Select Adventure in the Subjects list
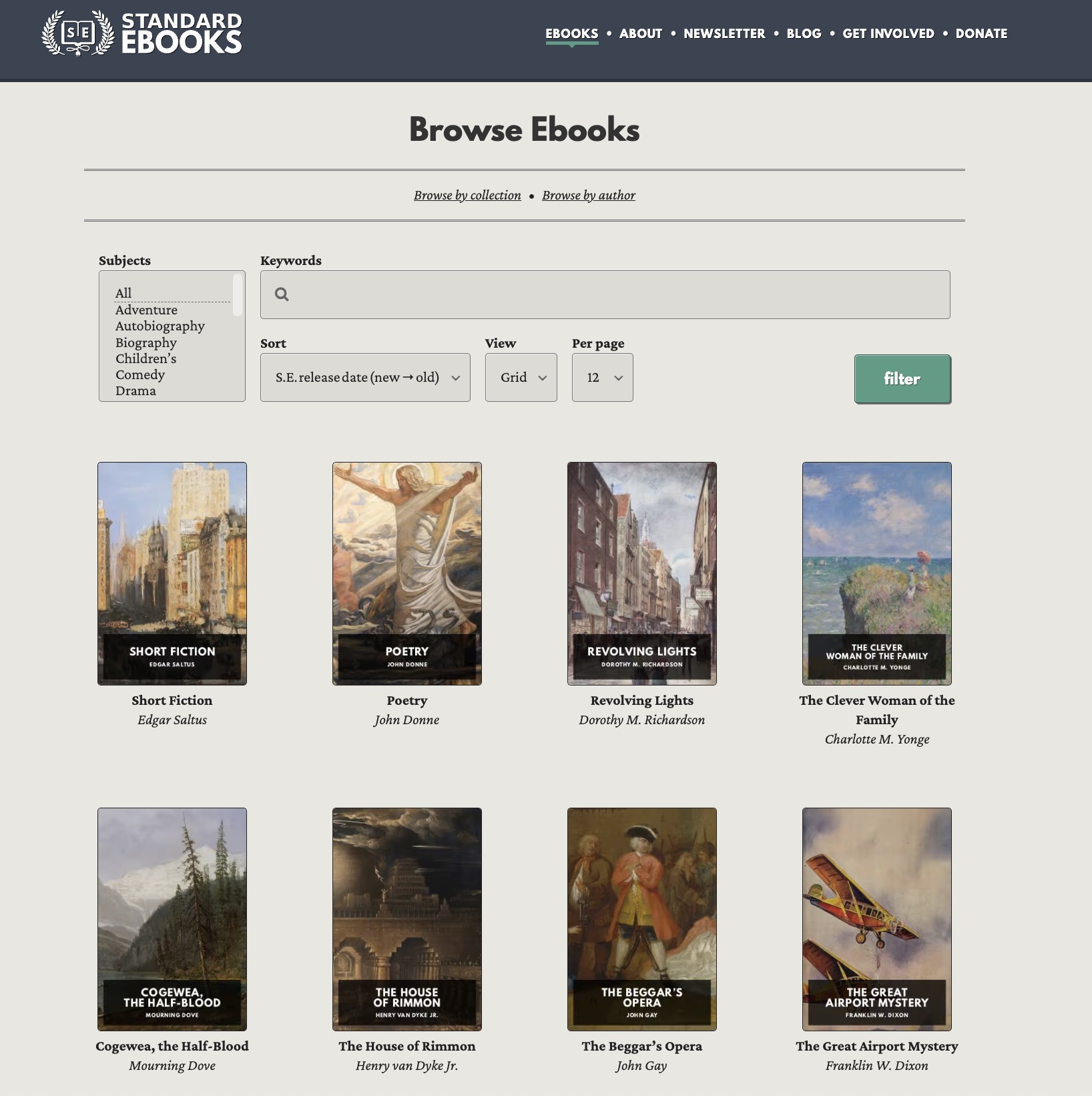The height and width of the screenshot is (1096, 1092). (172, 310)
